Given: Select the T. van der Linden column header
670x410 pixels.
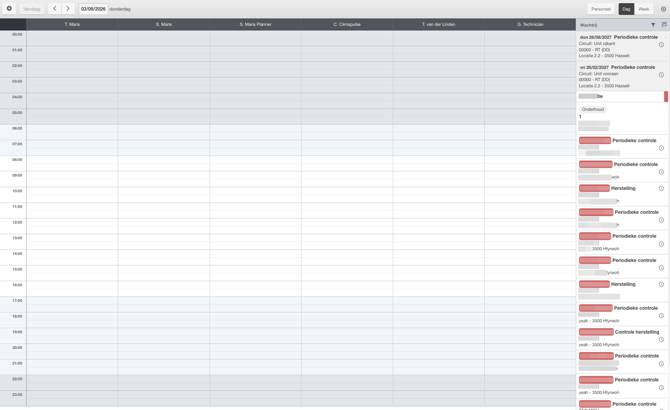Looking at the screenshot, I should (438, 24).
